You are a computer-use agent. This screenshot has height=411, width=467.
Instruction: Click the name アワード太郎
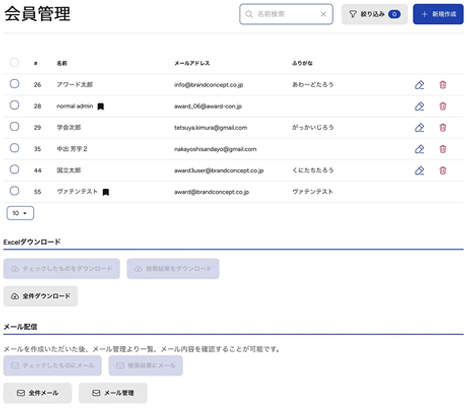[75, 85]
